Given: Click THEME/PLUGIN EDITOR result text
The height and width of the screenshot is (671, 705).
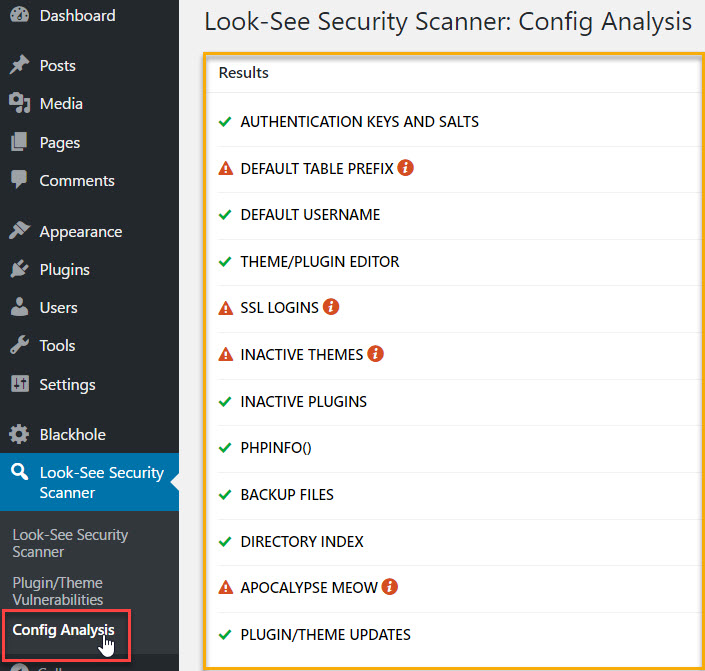Looking at the screenshot, I should 320,261.
